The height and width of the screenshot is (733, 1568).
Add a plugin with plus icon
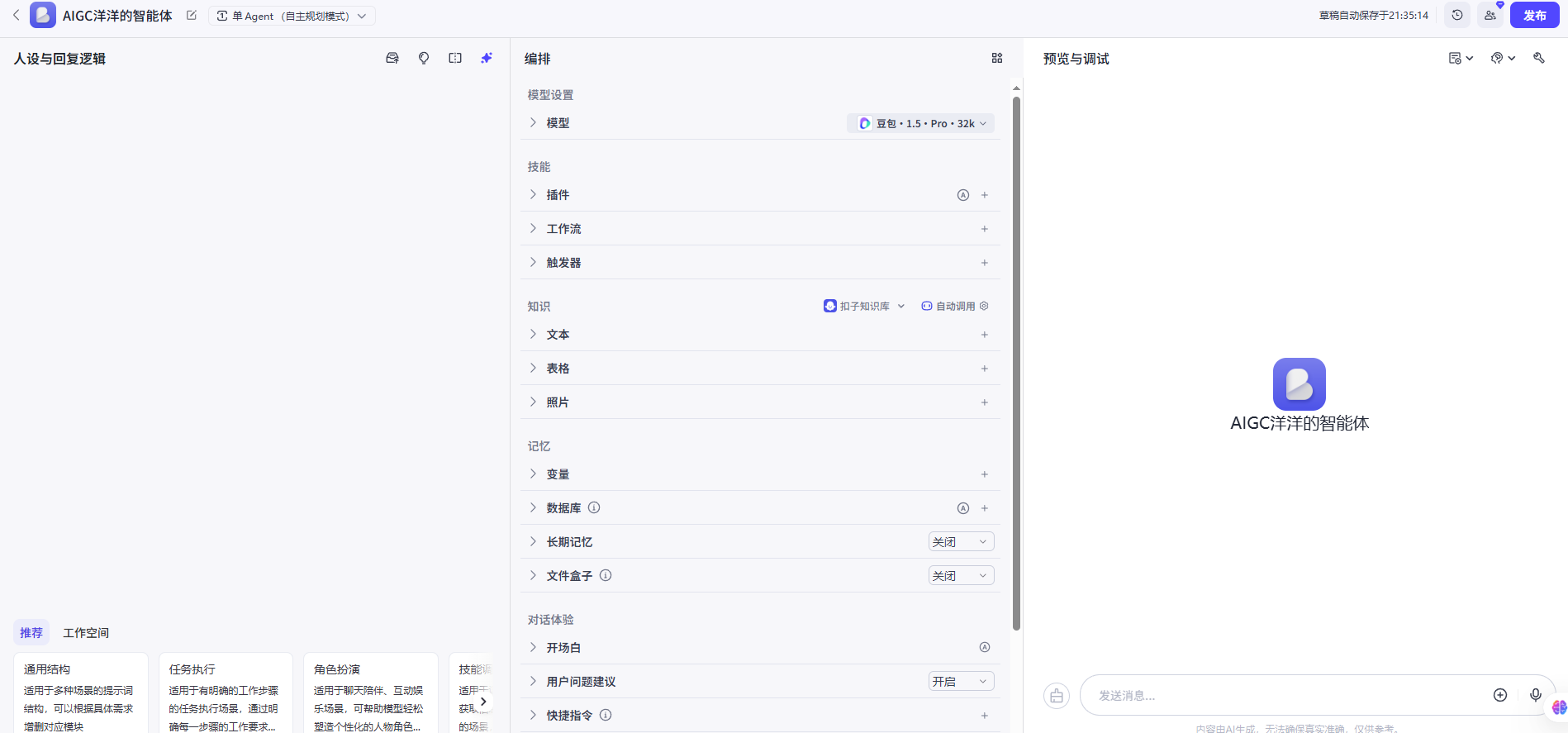(x=984, y=195)
